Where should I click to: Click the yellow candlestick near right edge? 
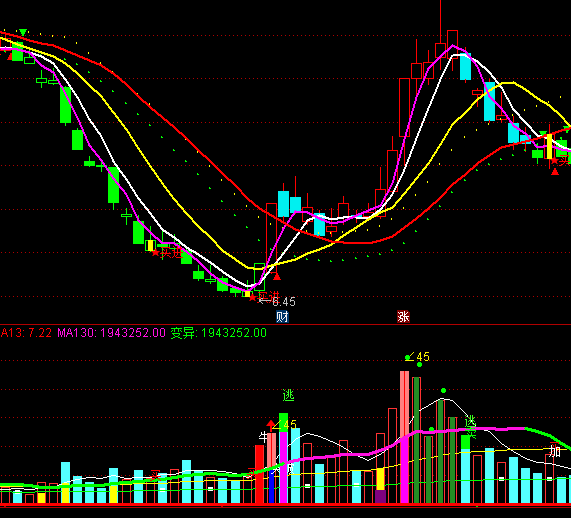pyautogui.click(x=550, y=146)
